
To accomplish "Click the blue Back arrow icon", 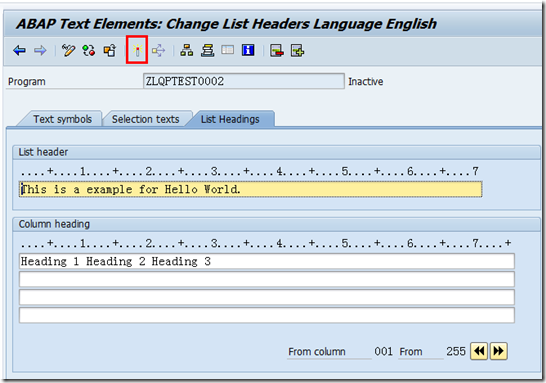I will click(19, 51).
